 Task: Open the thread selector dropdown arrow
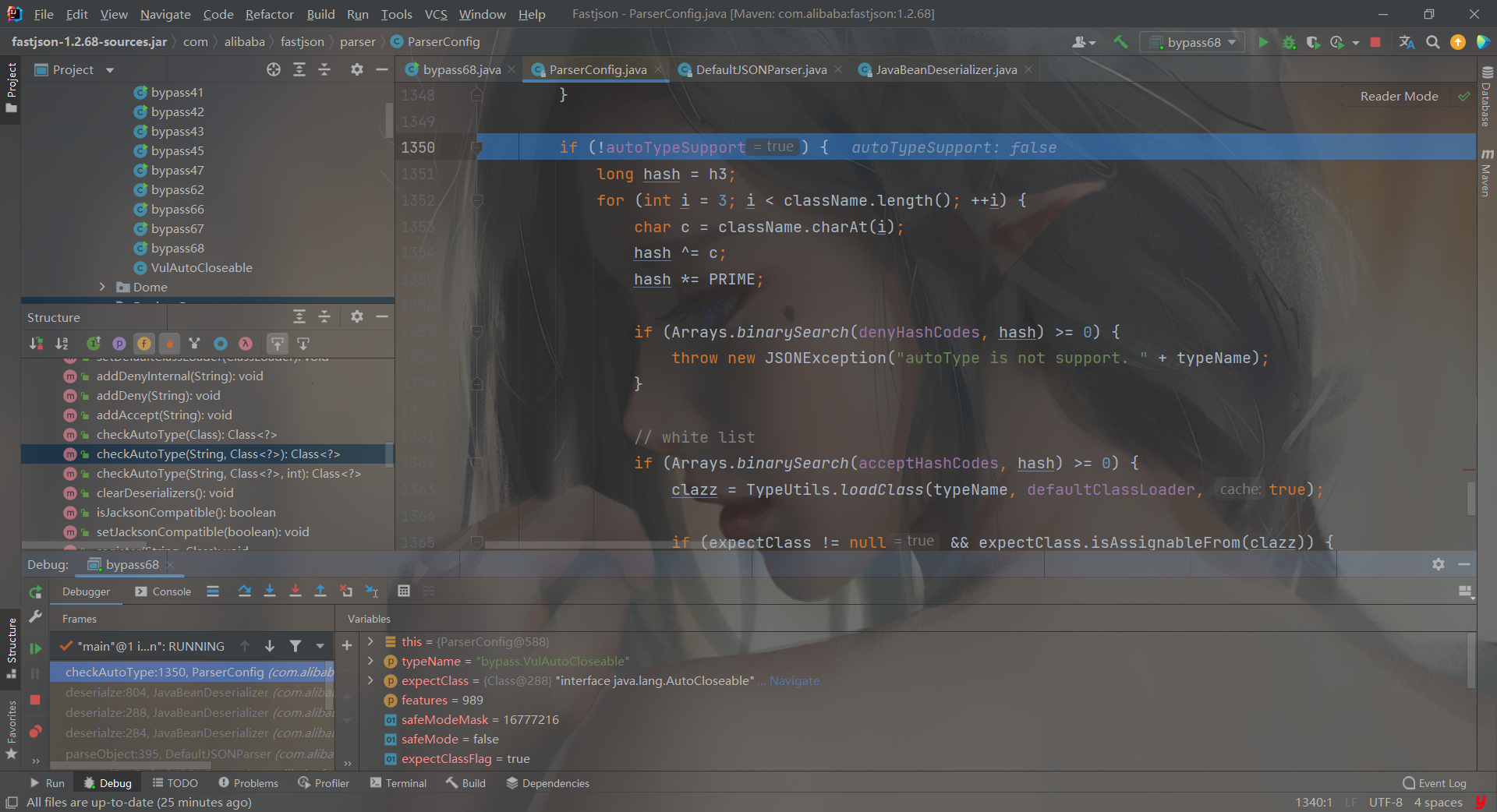pyautogui.click(x=320, y=646)
